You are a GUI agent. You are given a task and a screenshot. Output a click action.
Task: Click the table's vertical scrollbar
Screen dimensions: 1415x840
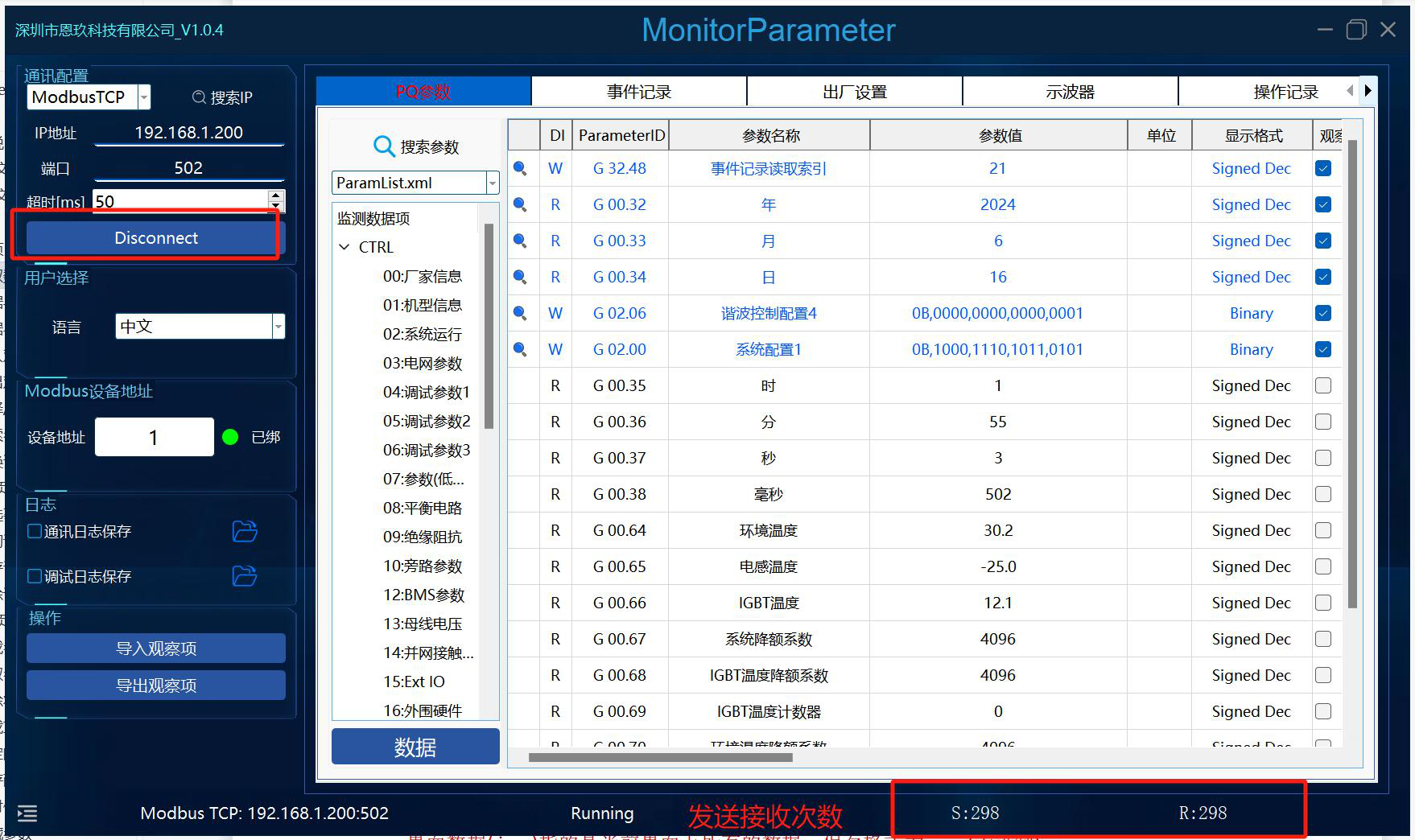click(1352, 373)
